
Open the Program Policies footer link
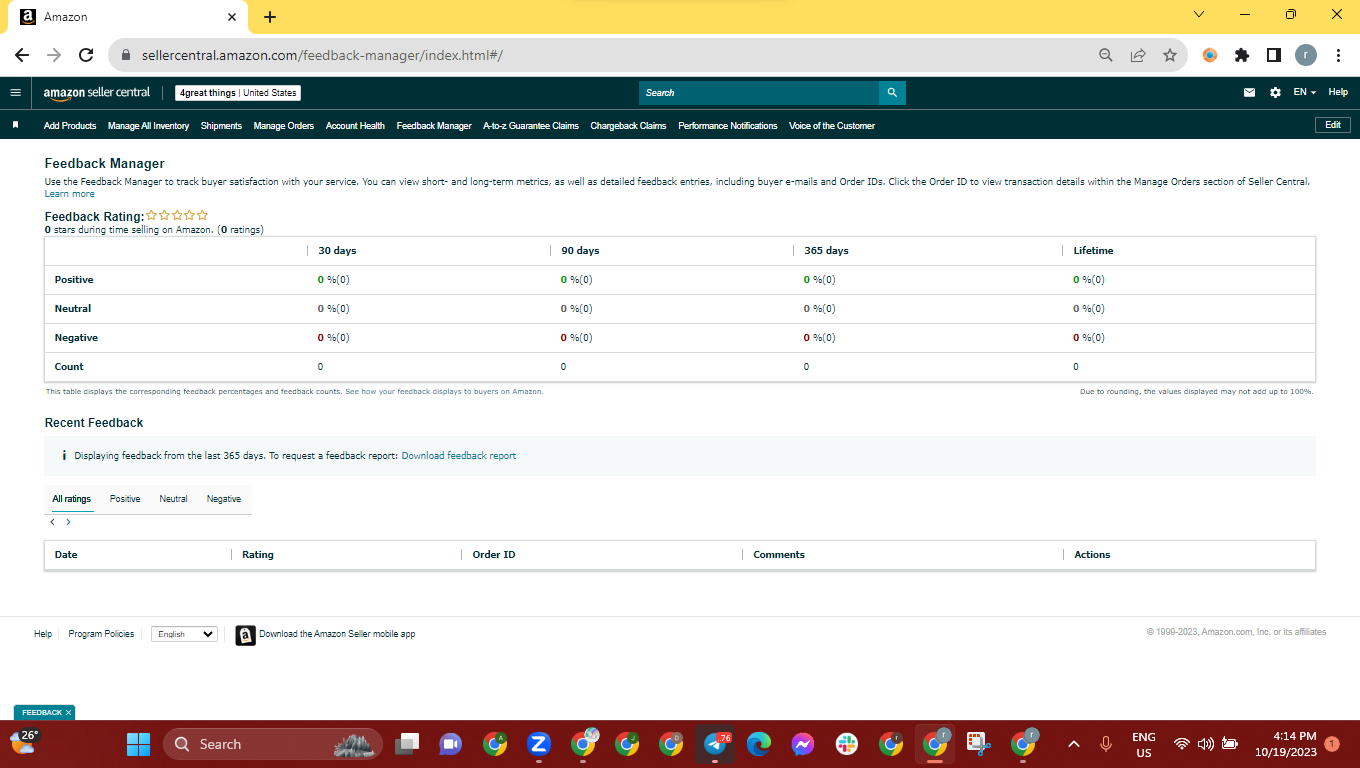101,634
